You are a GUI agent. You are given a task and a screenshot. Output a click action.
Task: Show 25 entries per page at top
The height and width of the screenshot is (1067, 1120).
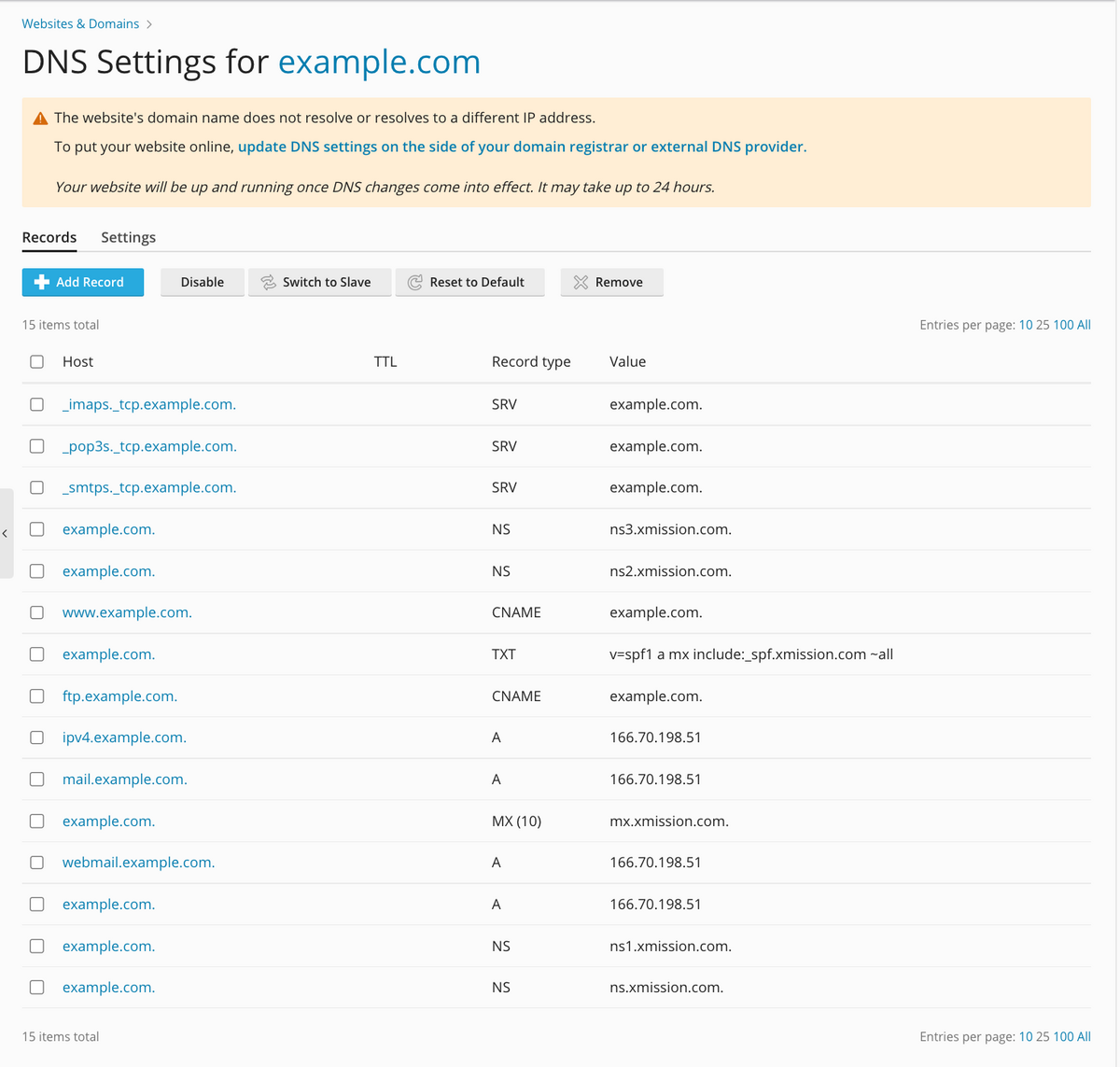pyautogui.click(x=1043, y=325)
